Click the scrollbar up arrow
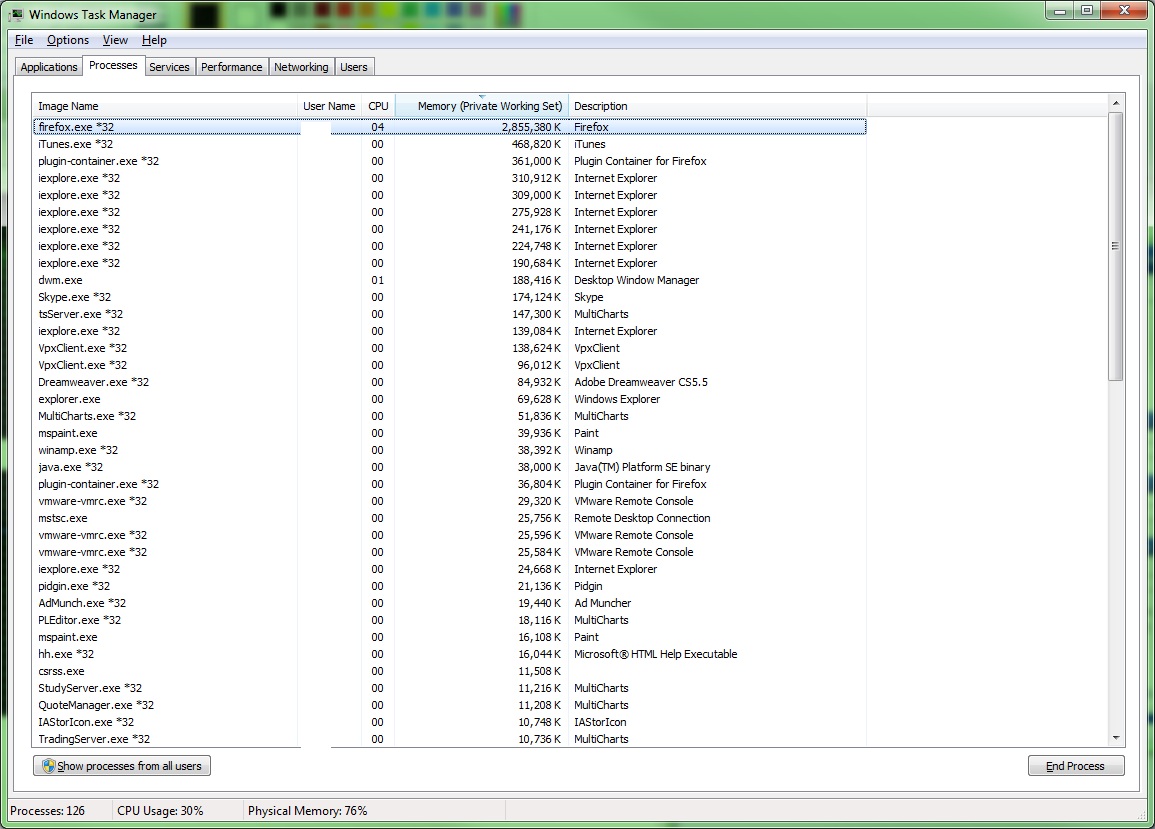1155x829 pixels. click(x=1115, y=103)
